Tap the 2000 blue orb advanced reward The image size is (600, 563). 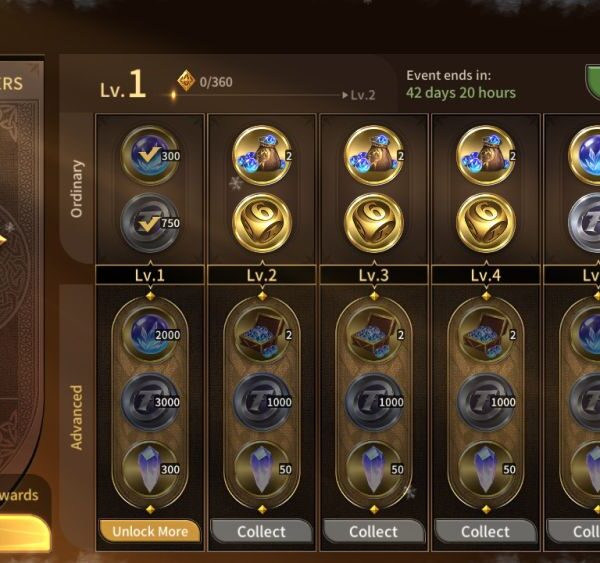click(x=150, y=335)
